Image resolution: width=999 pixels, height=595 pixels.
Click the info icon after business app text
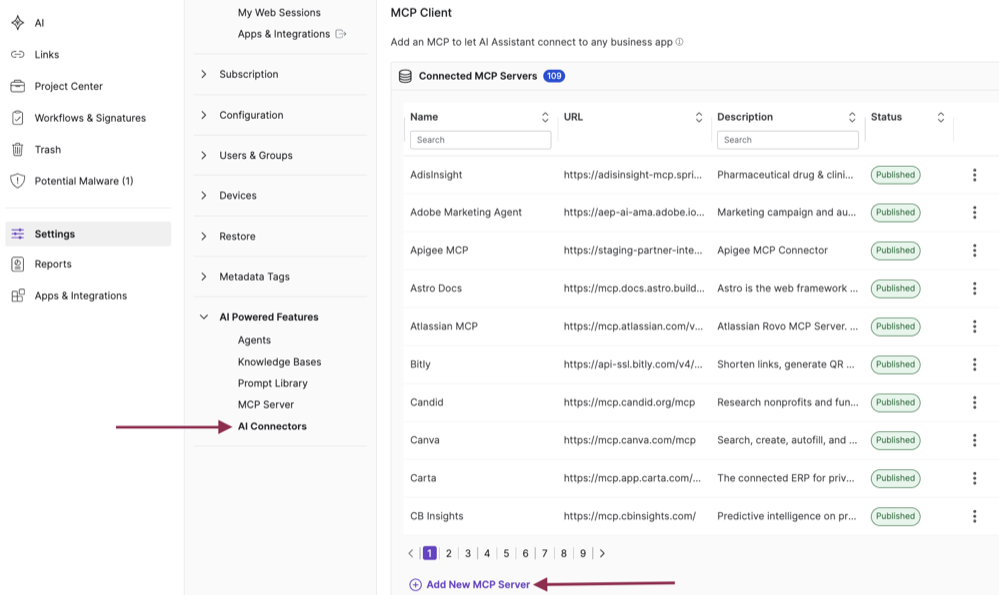(x=679, y=42)
